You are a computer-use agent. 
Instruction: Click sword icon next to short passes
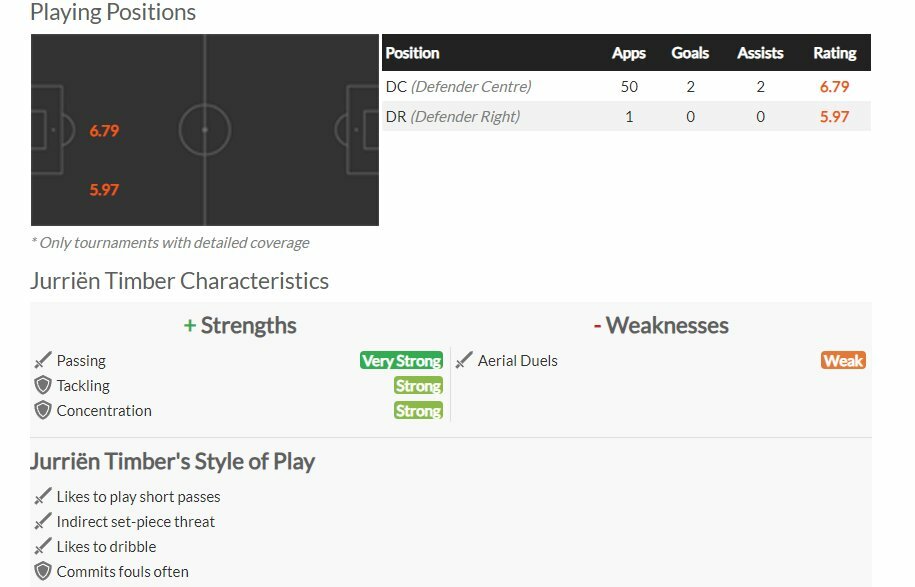pyautogui.click(x=43, y=497)
